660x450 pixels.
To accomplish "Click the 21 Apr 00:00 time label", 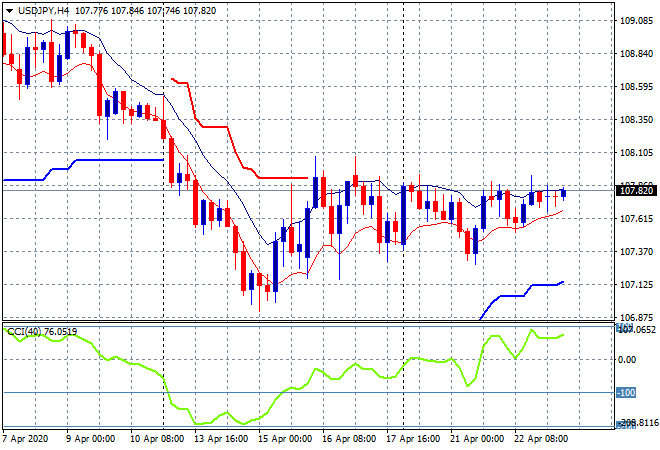I will tap(477, 439).
